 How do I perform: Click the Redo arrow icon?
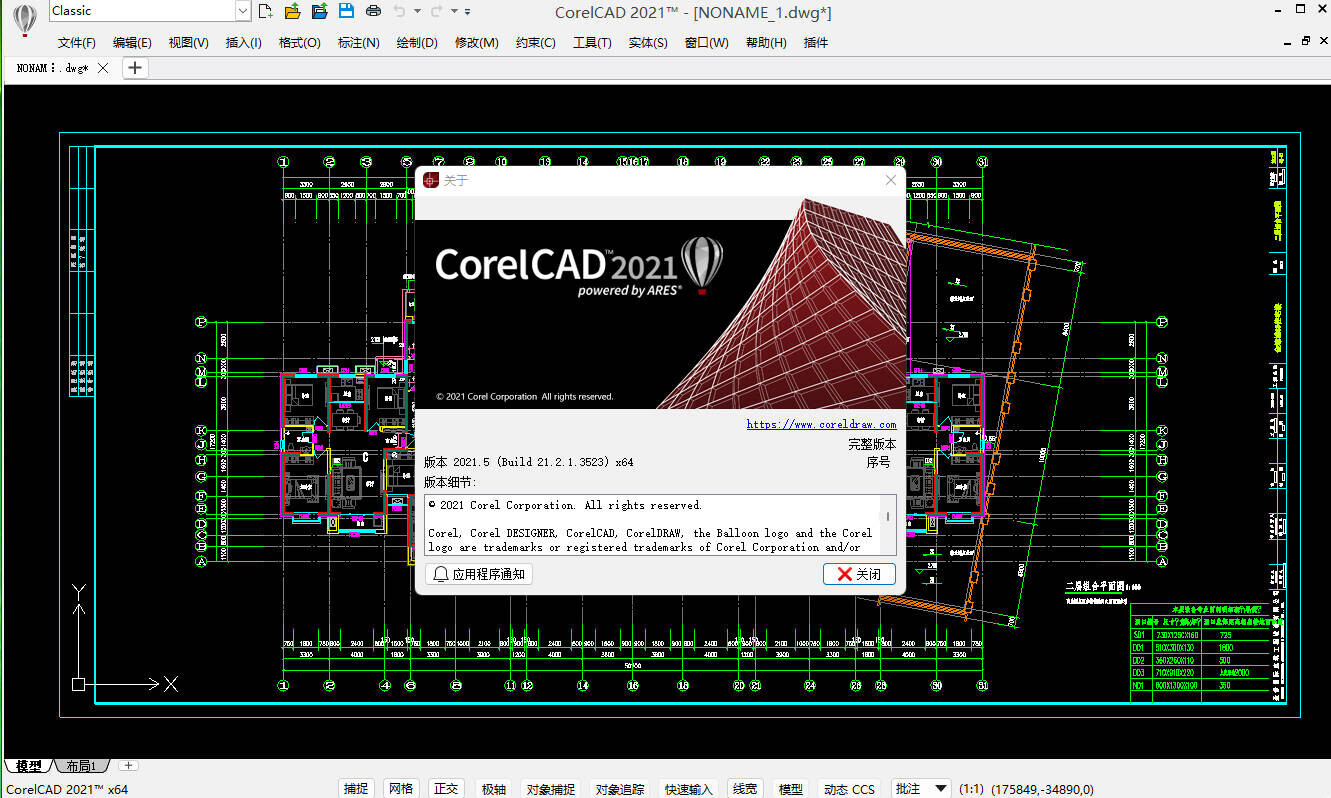pos(436,11)
